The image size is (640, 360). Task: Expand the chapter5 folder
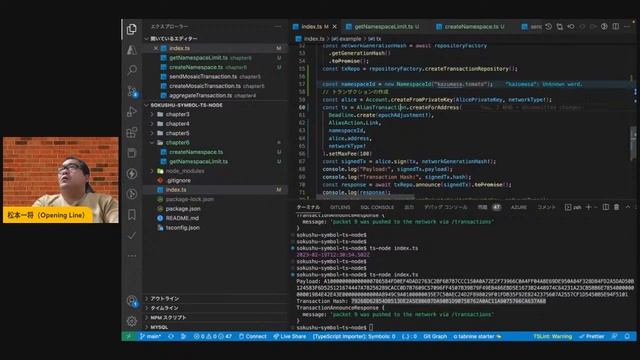click(152, 133)
